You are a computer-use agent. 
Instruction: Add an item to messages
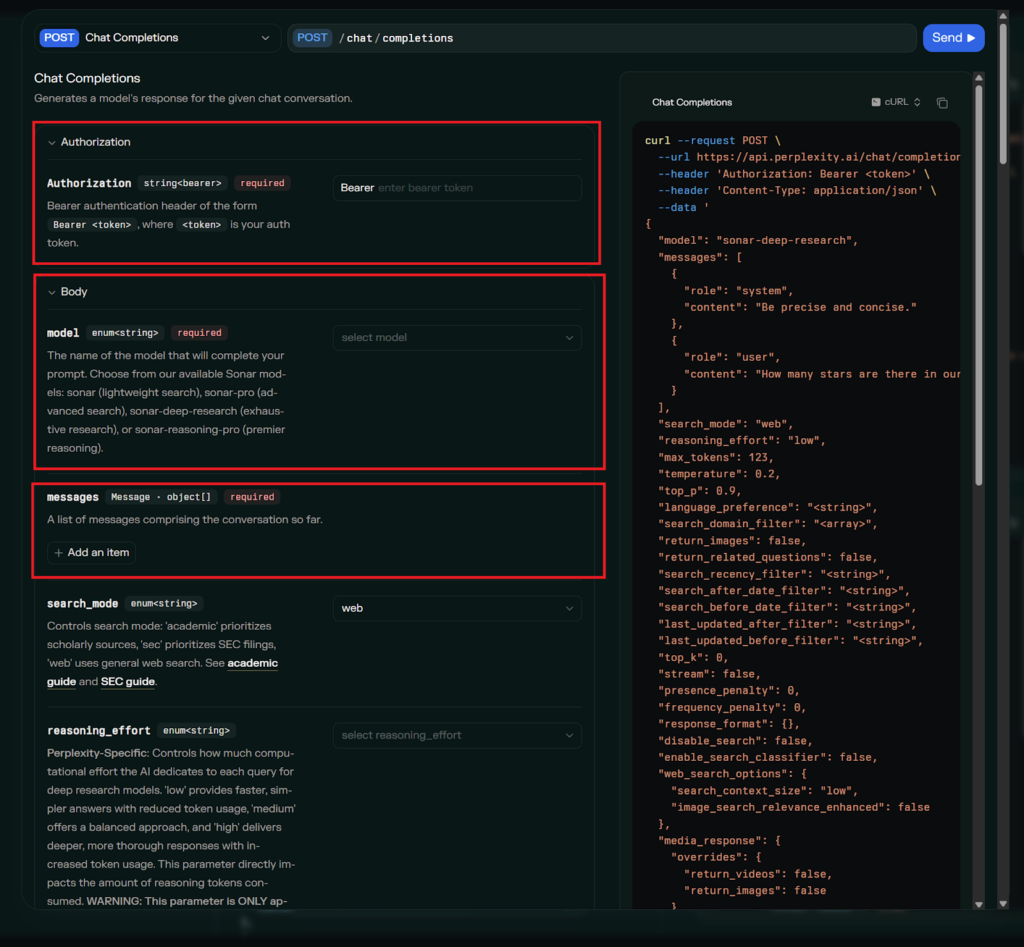click(91, 553)
